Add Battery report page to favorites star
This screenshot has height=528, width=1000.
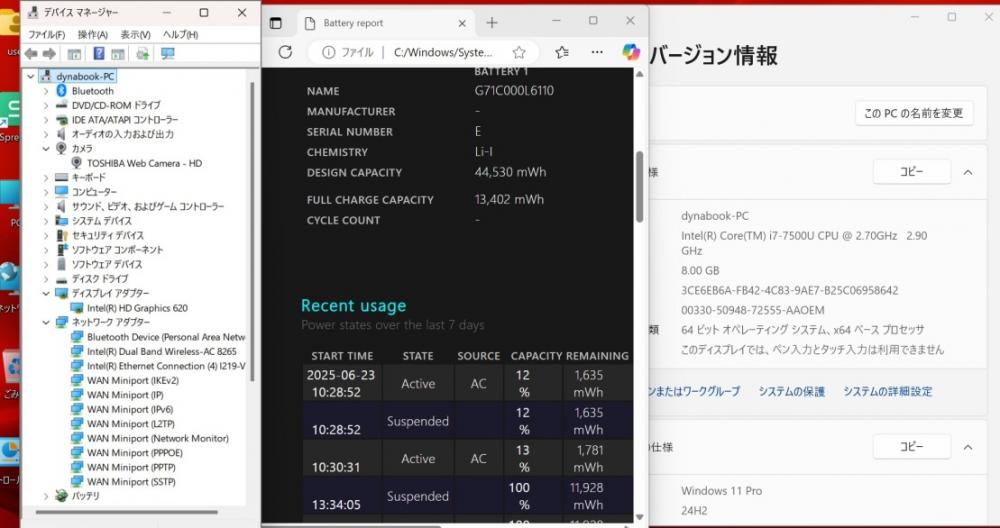[x=519, y=52]
